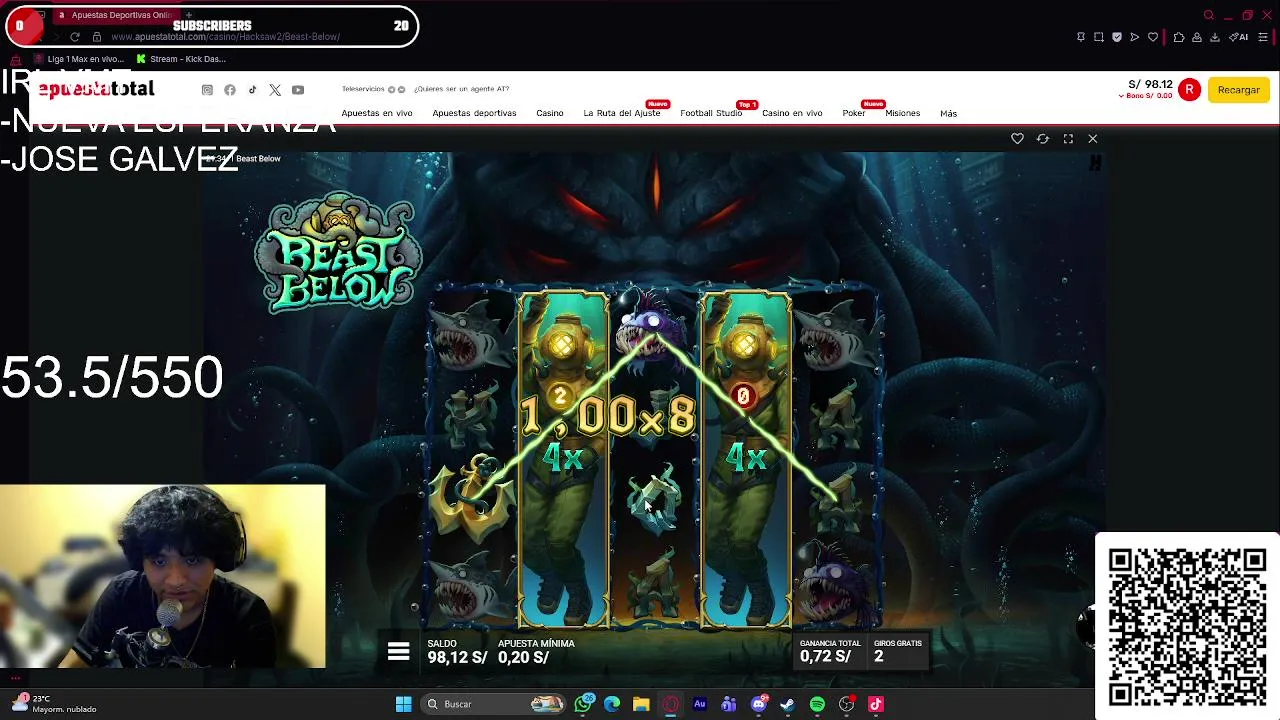Click the apuestatotal site logo
Viewport: 1280px width, 720px height.
pyautogui.click(x=96, y=89)
